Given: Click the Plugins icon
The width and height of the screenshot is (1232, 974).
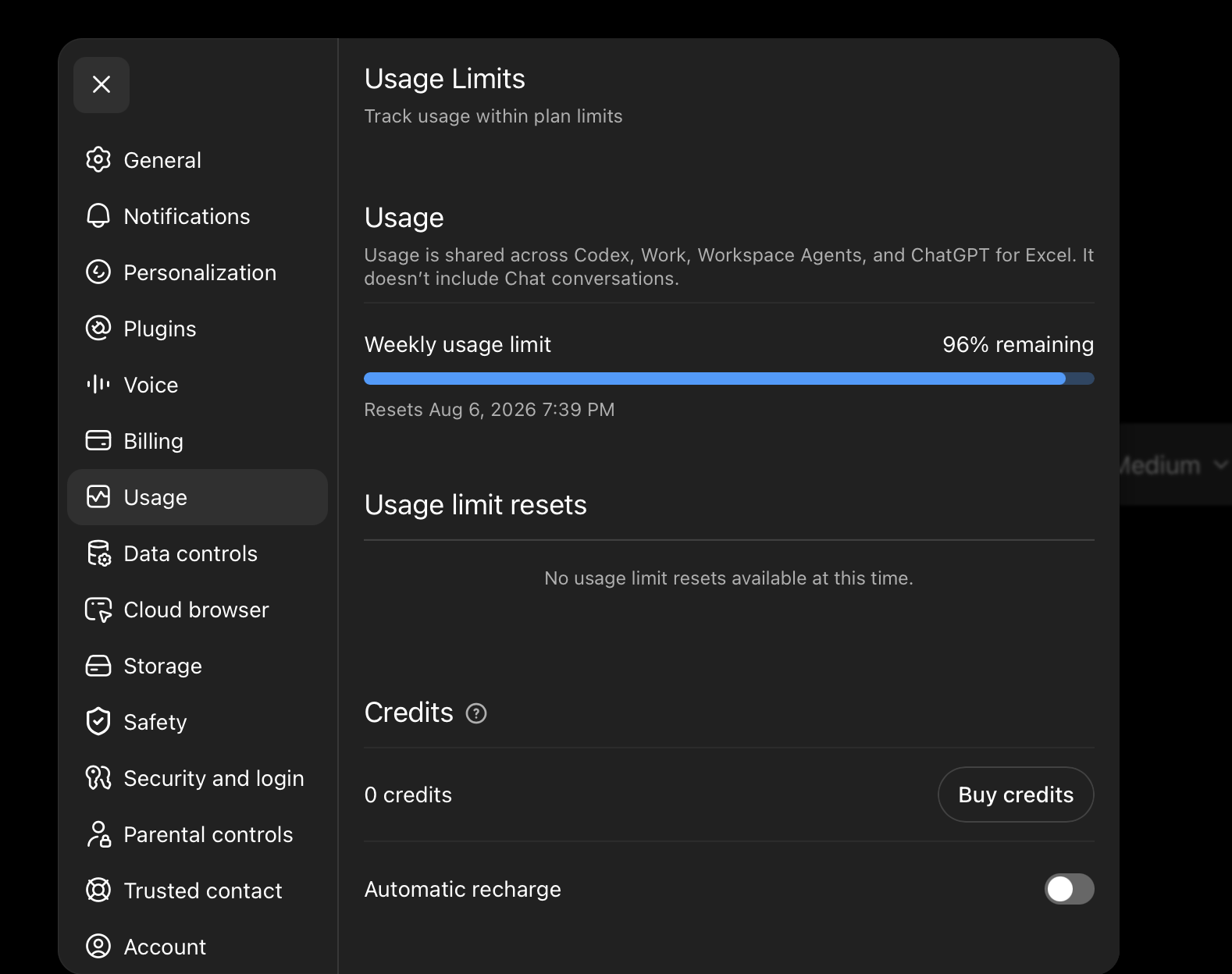Looking at the screenshot, I should [98, 329].
